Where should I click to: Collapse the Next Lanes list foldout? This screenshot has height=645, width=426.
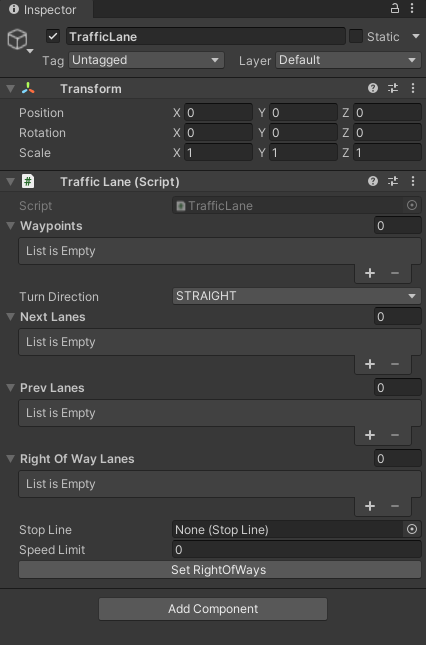(x=11, y=316)
